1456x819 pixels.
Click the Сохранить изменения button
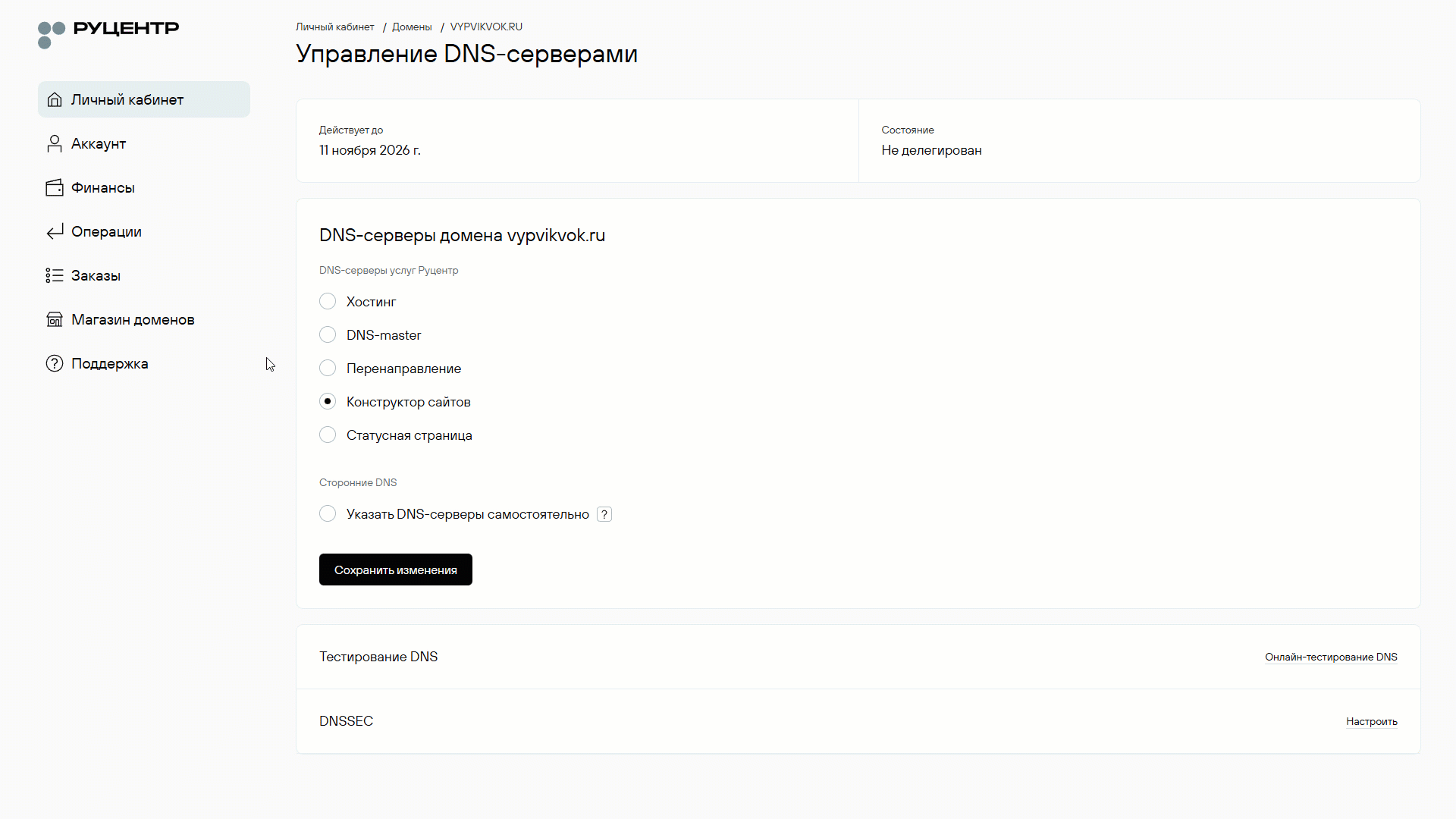coord(395,570)
